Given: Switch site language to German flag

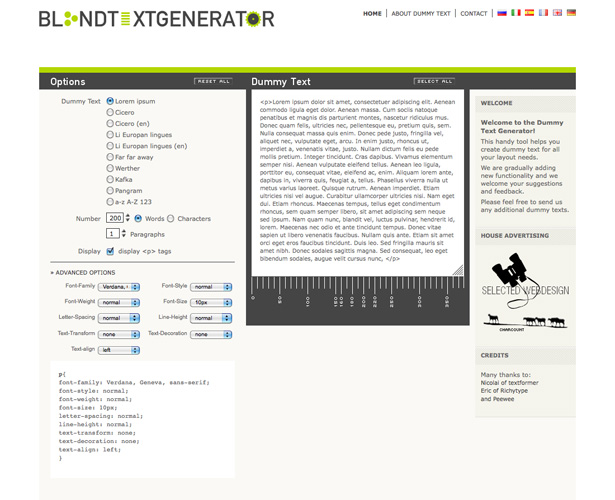Looking at the screenshot, I should point(571,13).
